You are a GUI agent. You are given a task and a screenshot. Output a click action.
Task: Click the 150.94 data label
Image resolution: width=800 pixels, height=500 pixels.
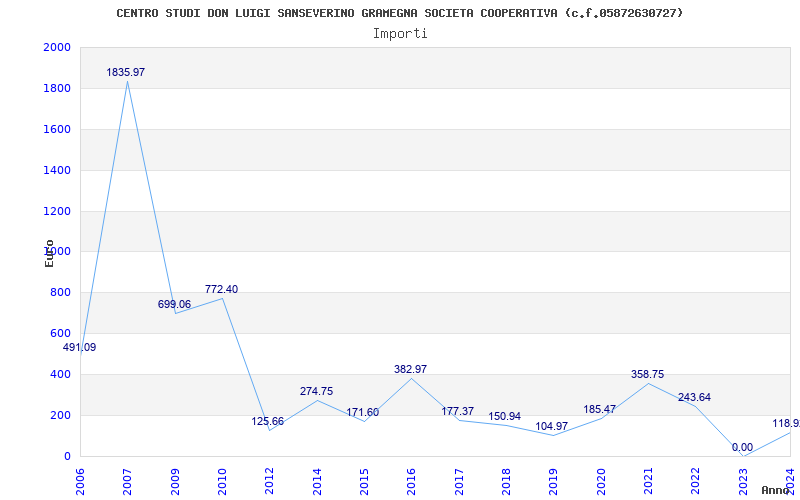[505, 416]
